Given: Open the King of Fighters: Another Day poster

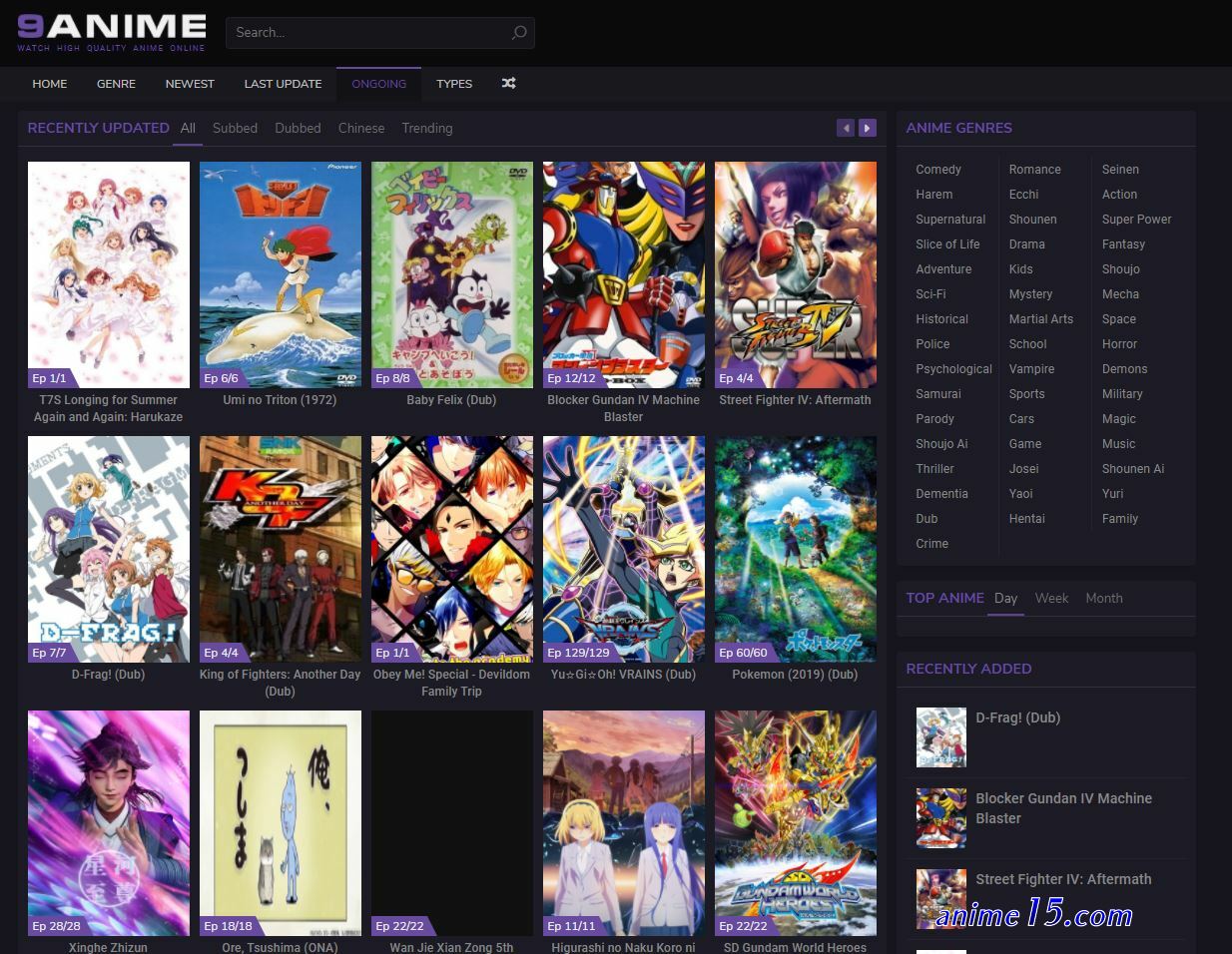Looking at the screenshot, I should pyautogui.click(x=281, y=549).
